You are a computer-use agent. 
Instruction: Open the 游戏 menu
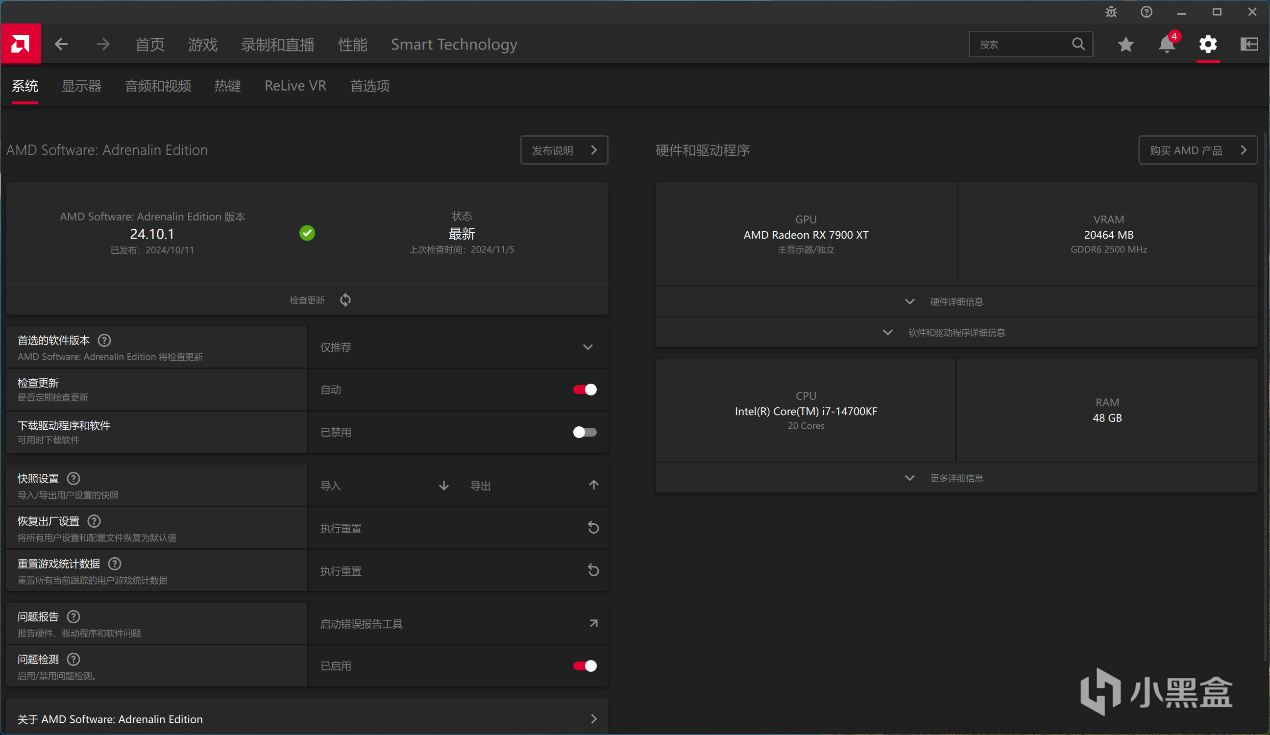203,44
